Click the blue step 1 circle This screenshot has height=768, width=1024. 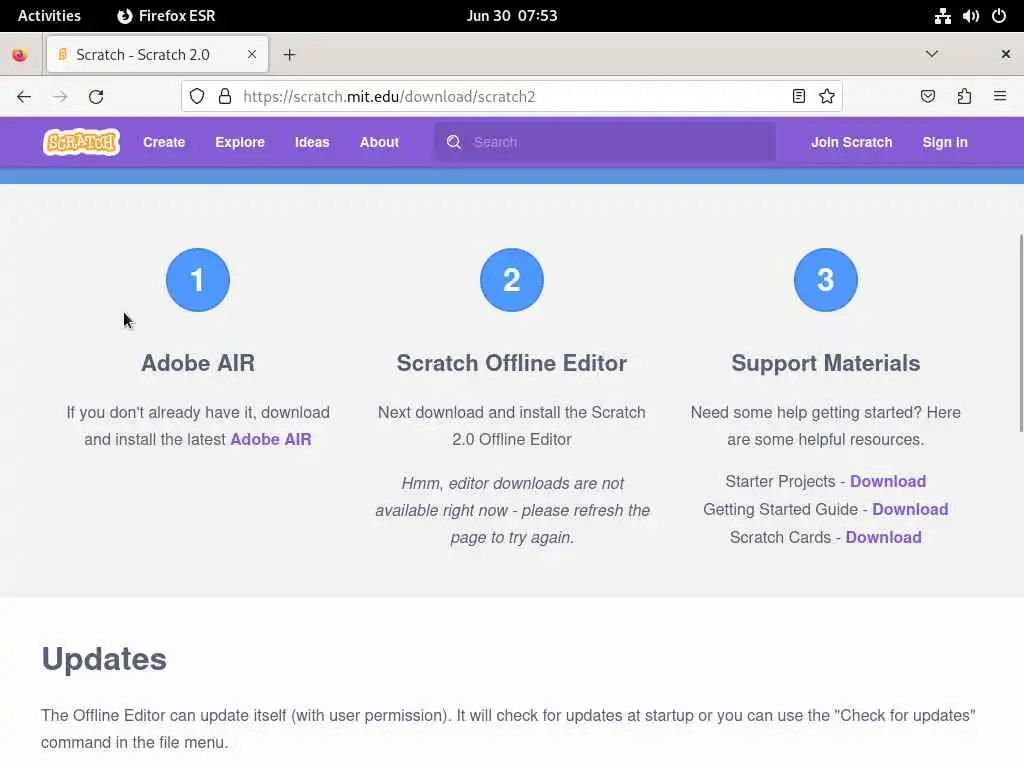pos(198,280)
